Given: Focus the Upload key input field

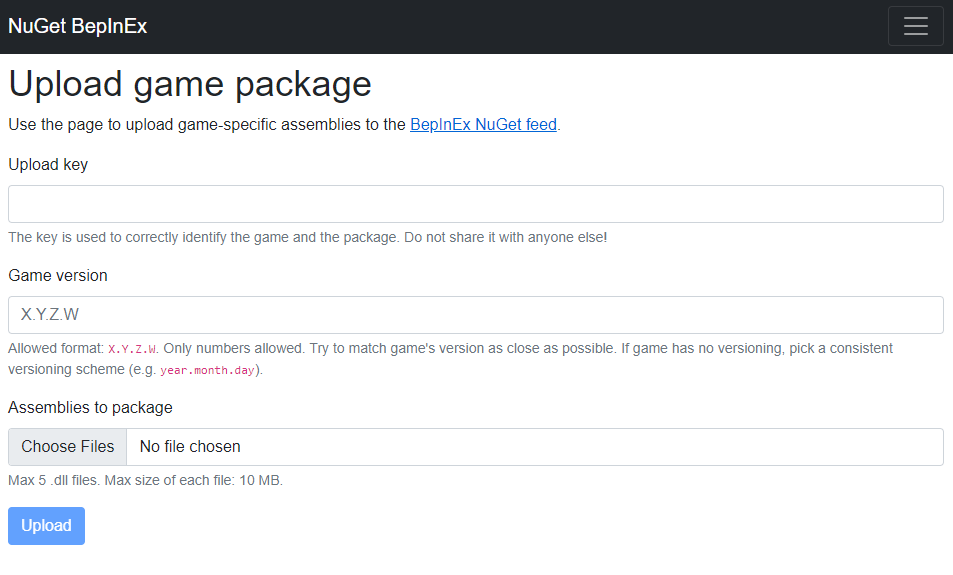Looking at the screenshot, I should pos(476,204).
